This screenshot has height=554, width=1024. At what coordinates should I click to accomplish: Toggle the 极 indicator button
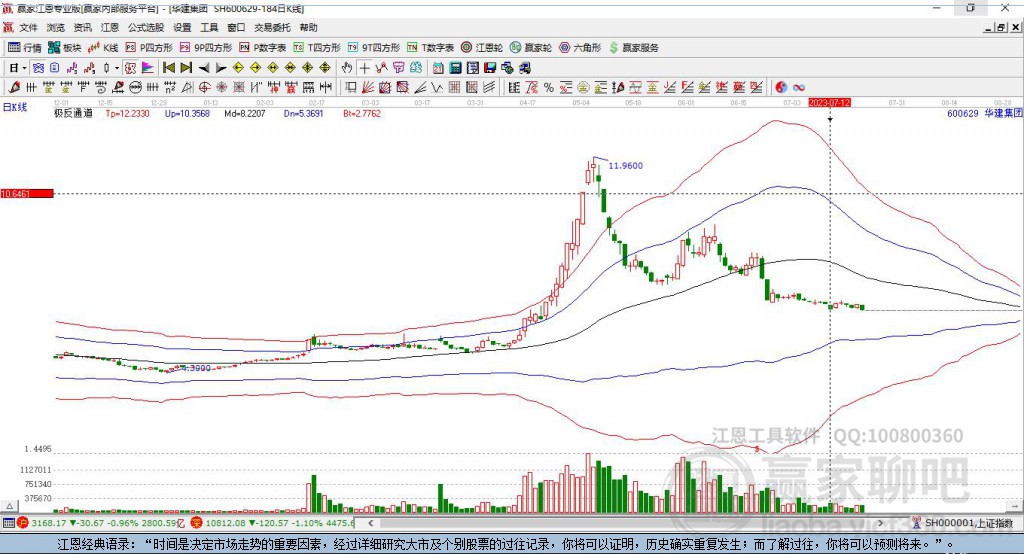(131, 68)
